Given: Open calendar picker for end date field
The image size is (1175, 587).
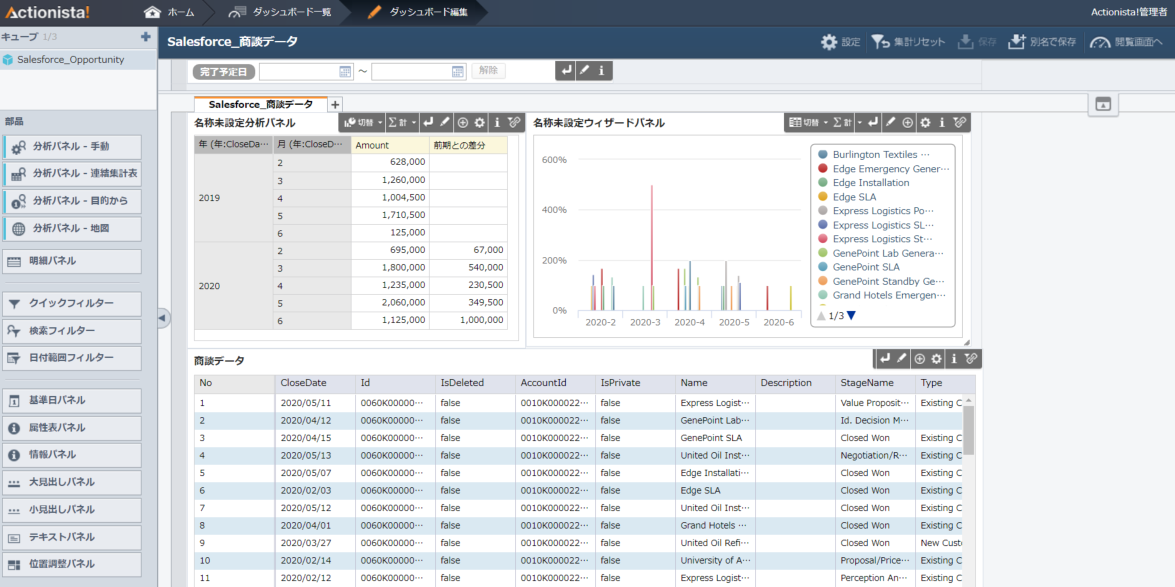Looking at the screenshot, I should point(458,71).
